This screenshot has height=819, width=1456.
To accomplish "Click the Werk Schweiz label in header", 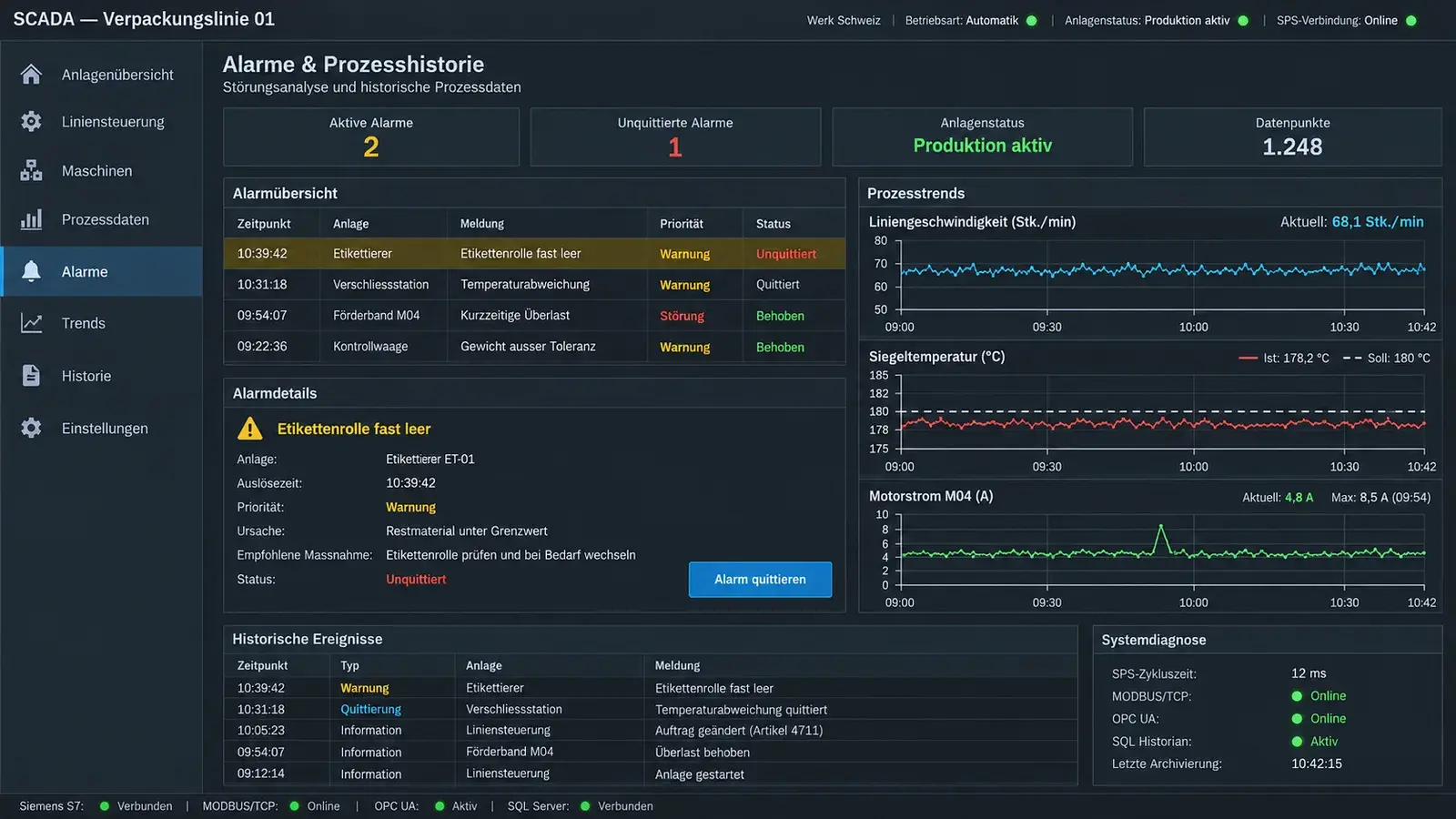I will coord(844,21).
